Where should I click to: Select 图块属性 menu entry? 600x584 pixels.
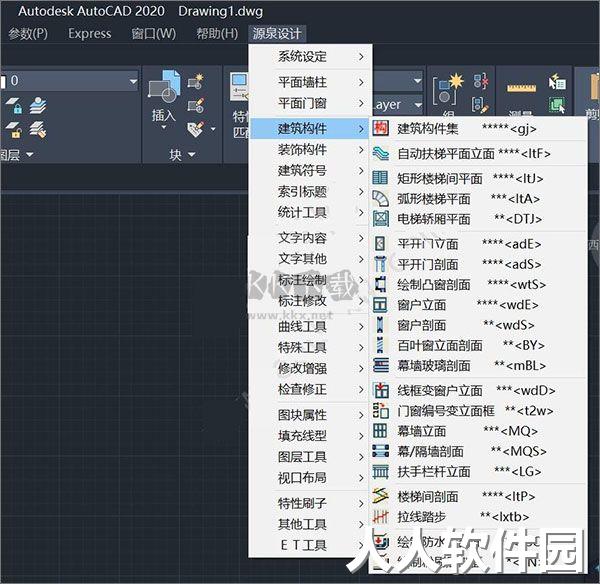(309, 415)
